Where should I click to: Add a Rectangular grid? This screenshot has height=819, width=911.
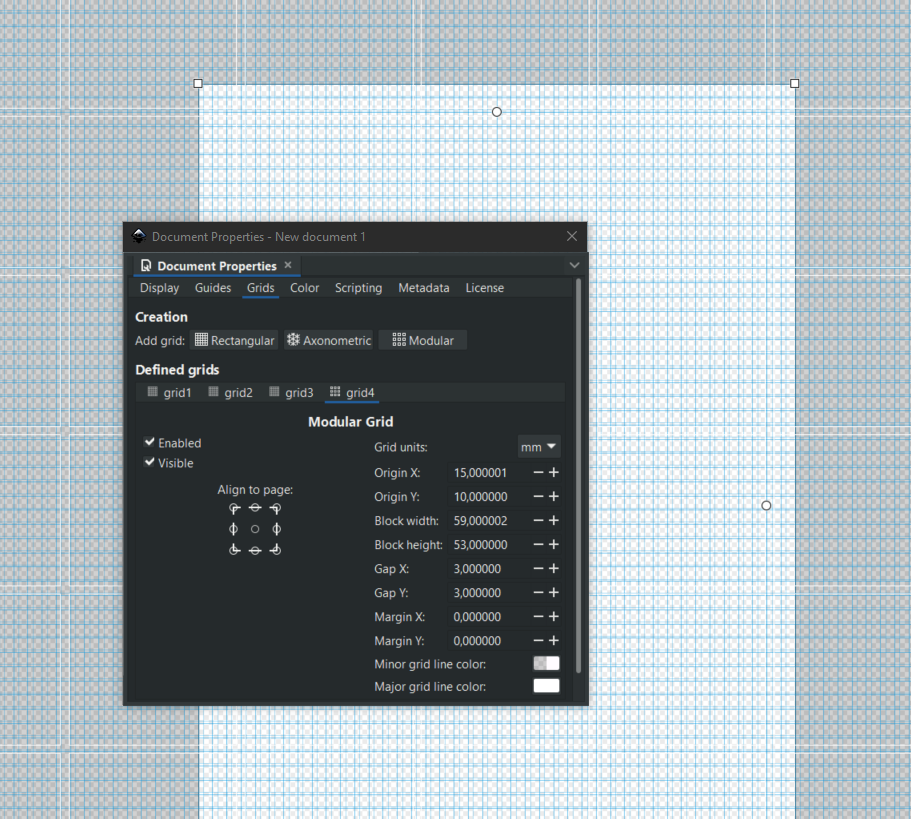(234, 340)
